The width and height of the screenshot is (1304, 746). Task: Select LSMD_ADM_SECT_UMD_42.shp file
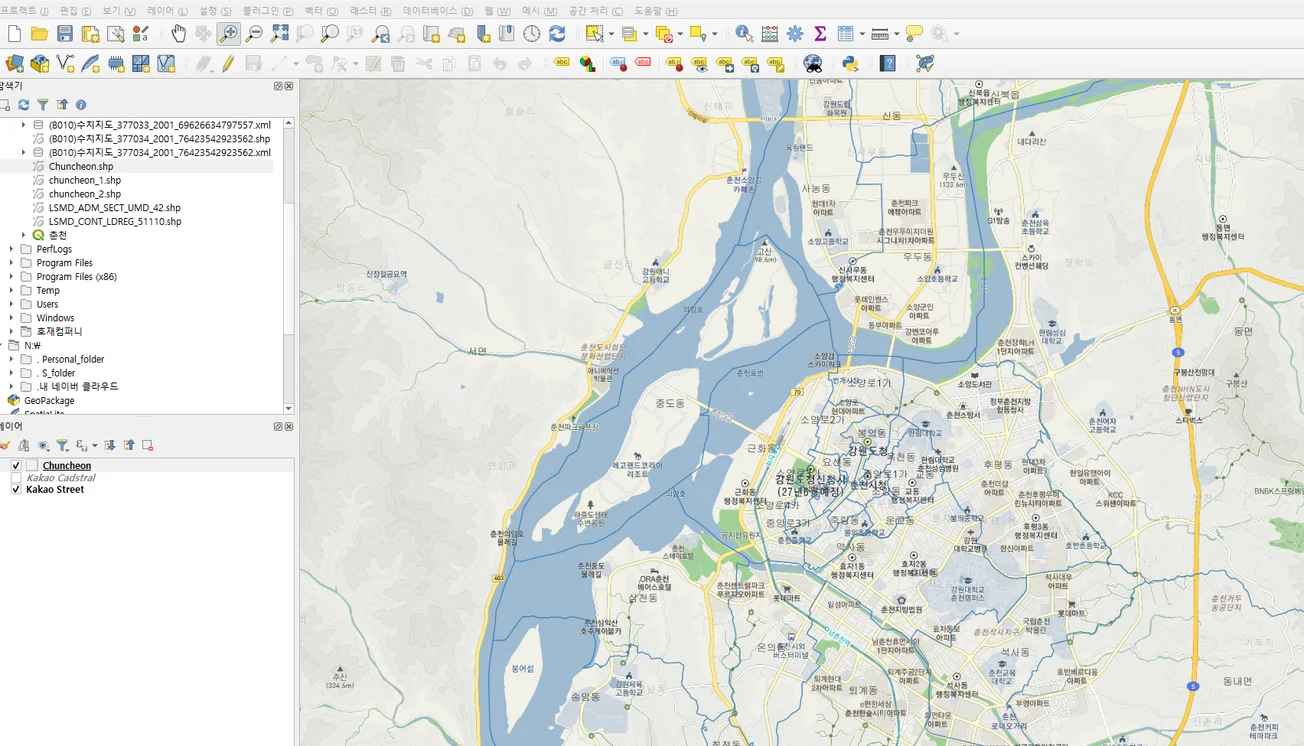[115, 208]
